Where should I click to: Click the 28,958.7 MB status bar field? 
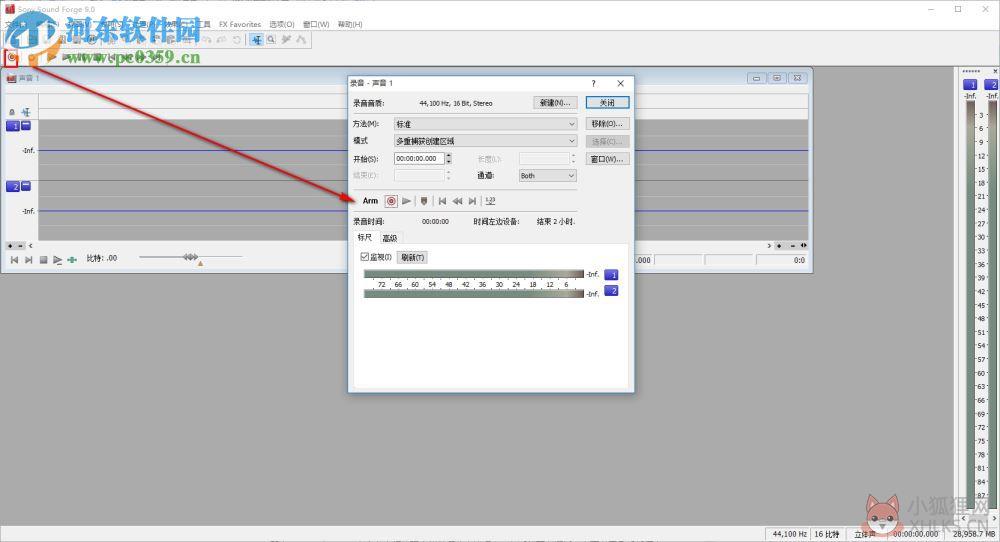(973, 534)
